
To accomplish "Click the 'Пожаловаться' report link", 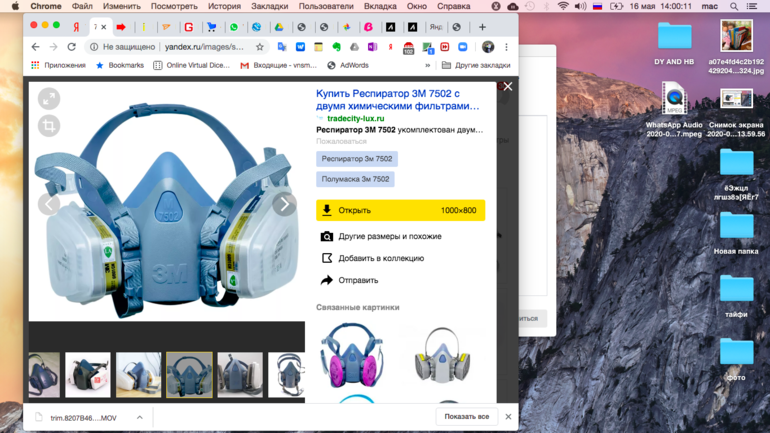I will point(341,141).
